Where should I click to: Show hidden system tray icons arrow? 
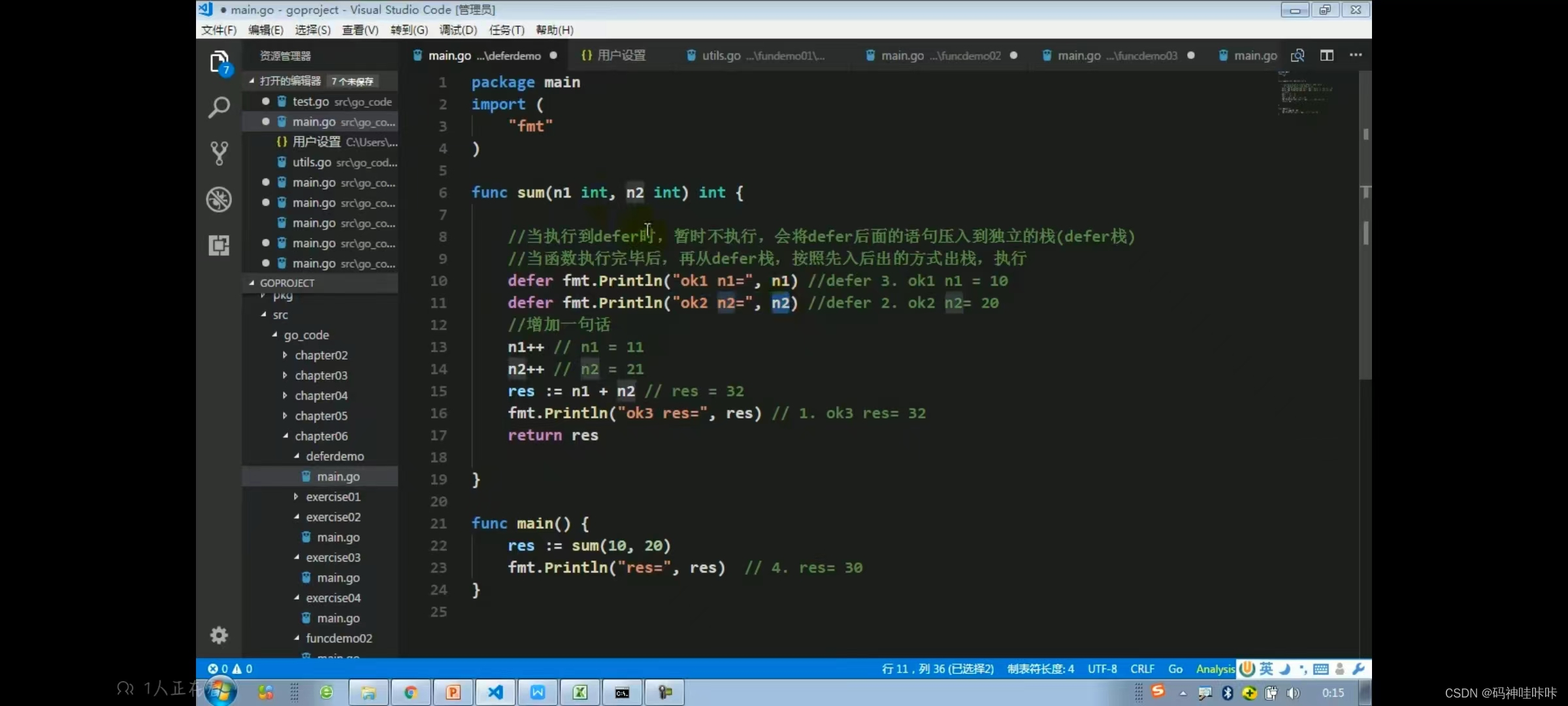coord(1183,693)
